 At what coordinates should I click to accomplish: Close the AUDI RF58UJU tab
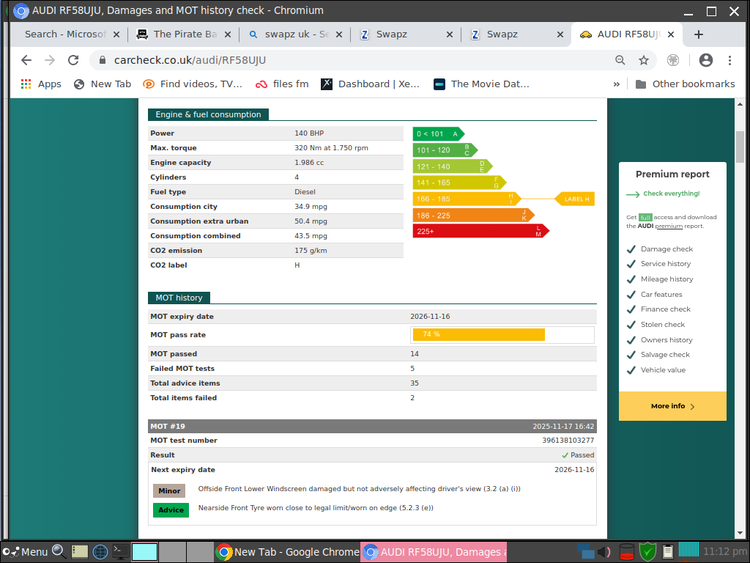pyautogui.click(x=671, y=34)
